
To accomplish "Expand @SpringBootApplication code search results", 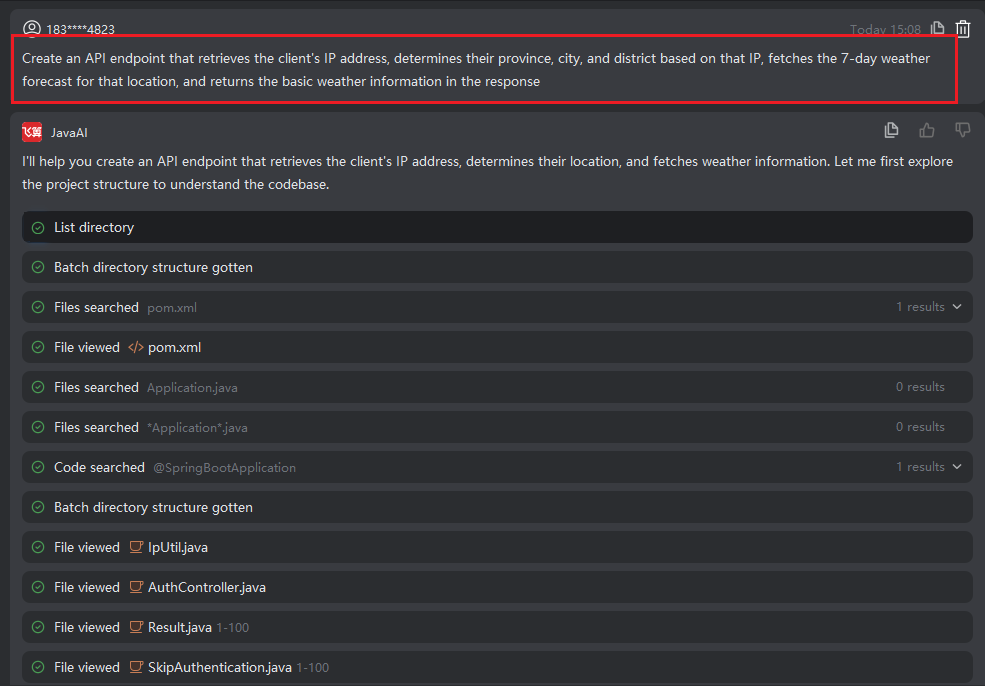I will click(957, 467).
